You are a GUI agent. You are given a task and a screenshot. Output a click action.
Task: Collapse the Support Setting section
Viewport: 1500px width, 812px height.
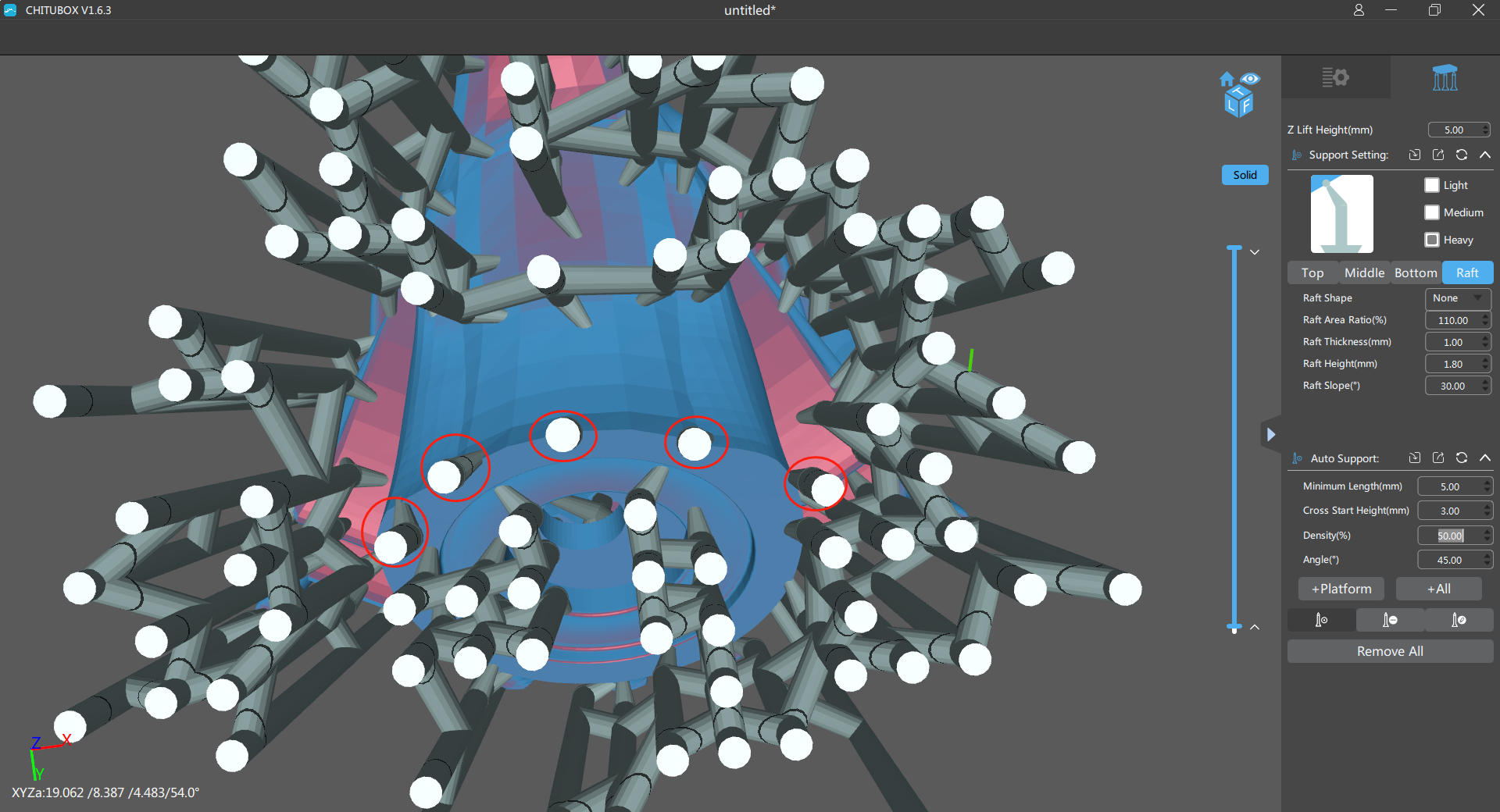1485,155
